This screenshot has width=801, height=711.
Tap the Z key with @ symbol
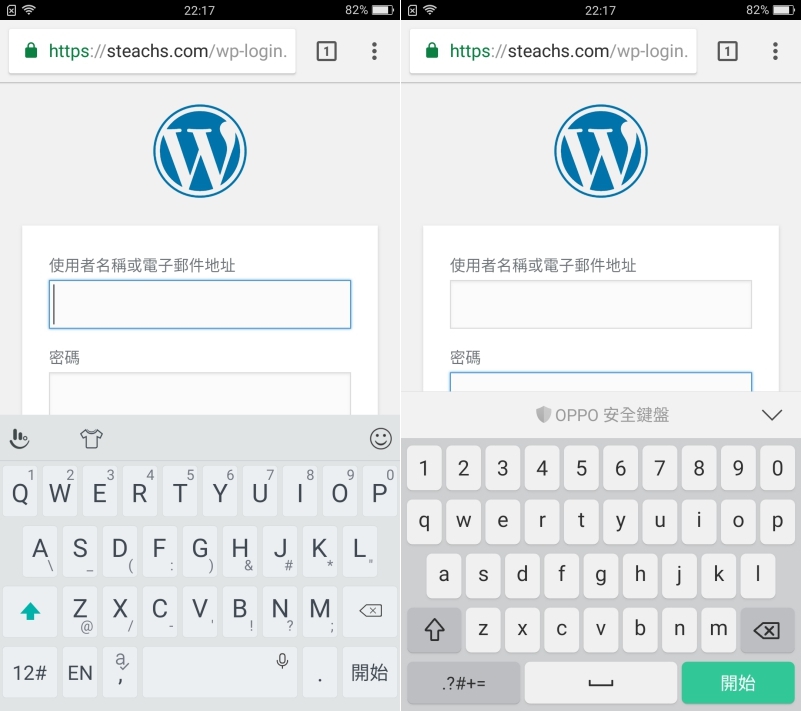tap(80, 611)
